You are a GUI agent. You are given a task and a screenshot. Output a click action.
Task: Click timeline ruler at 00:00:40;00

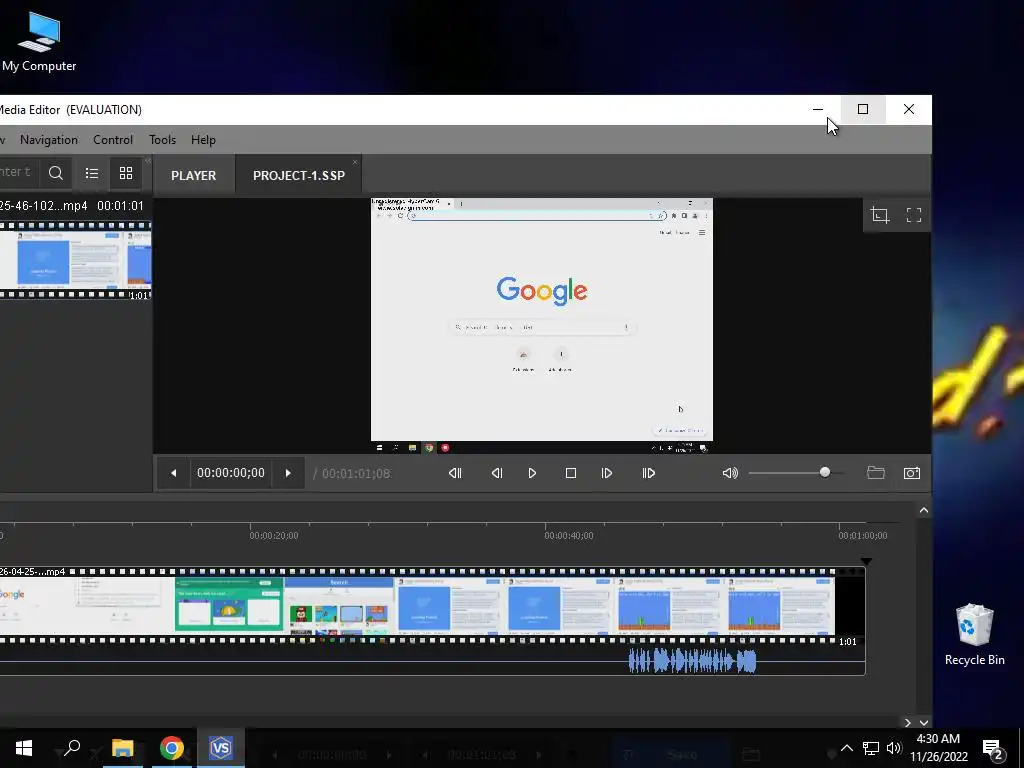pyautogui.click(x=569, y=536)
